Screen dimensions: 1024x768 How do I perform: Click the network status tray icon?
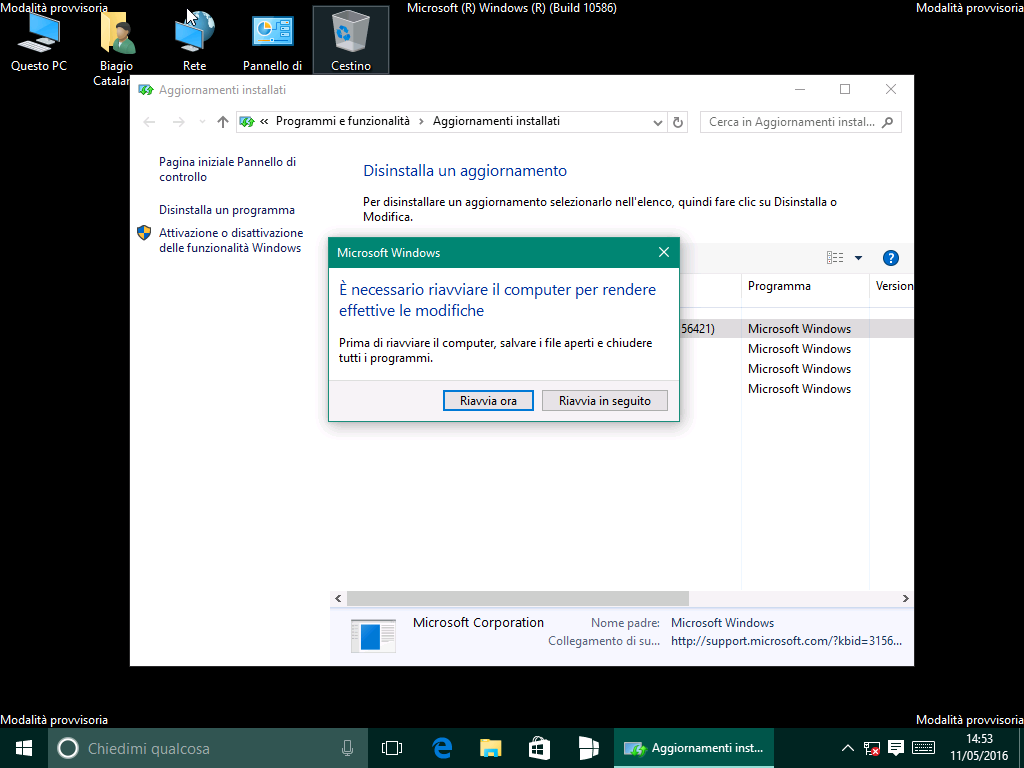871,748
